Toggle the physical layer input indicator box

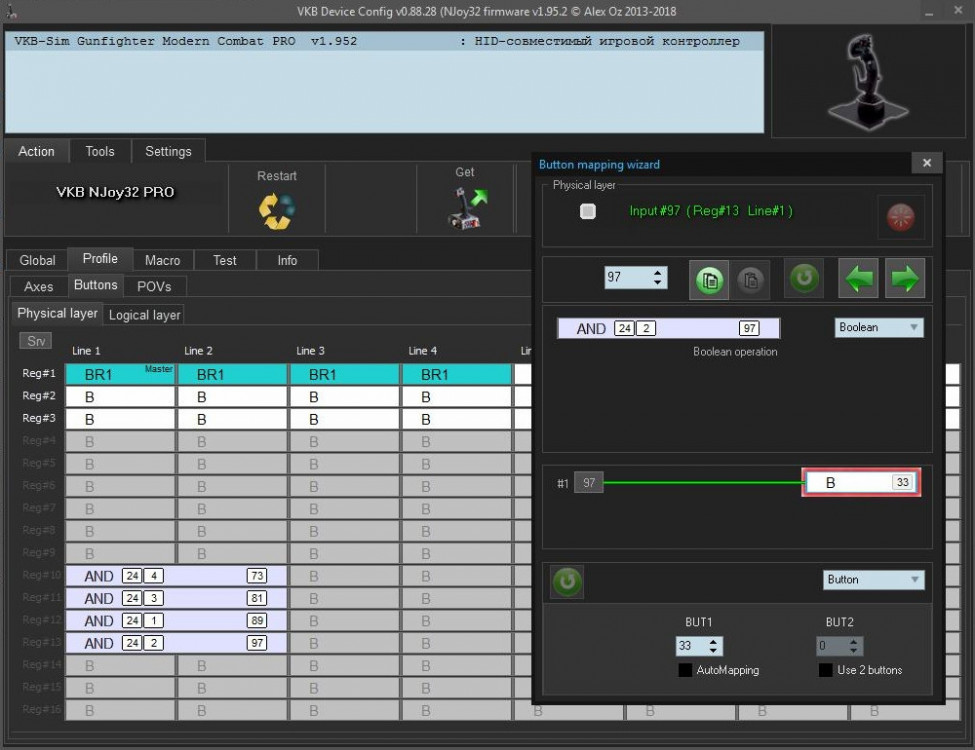tap(588, 211)
